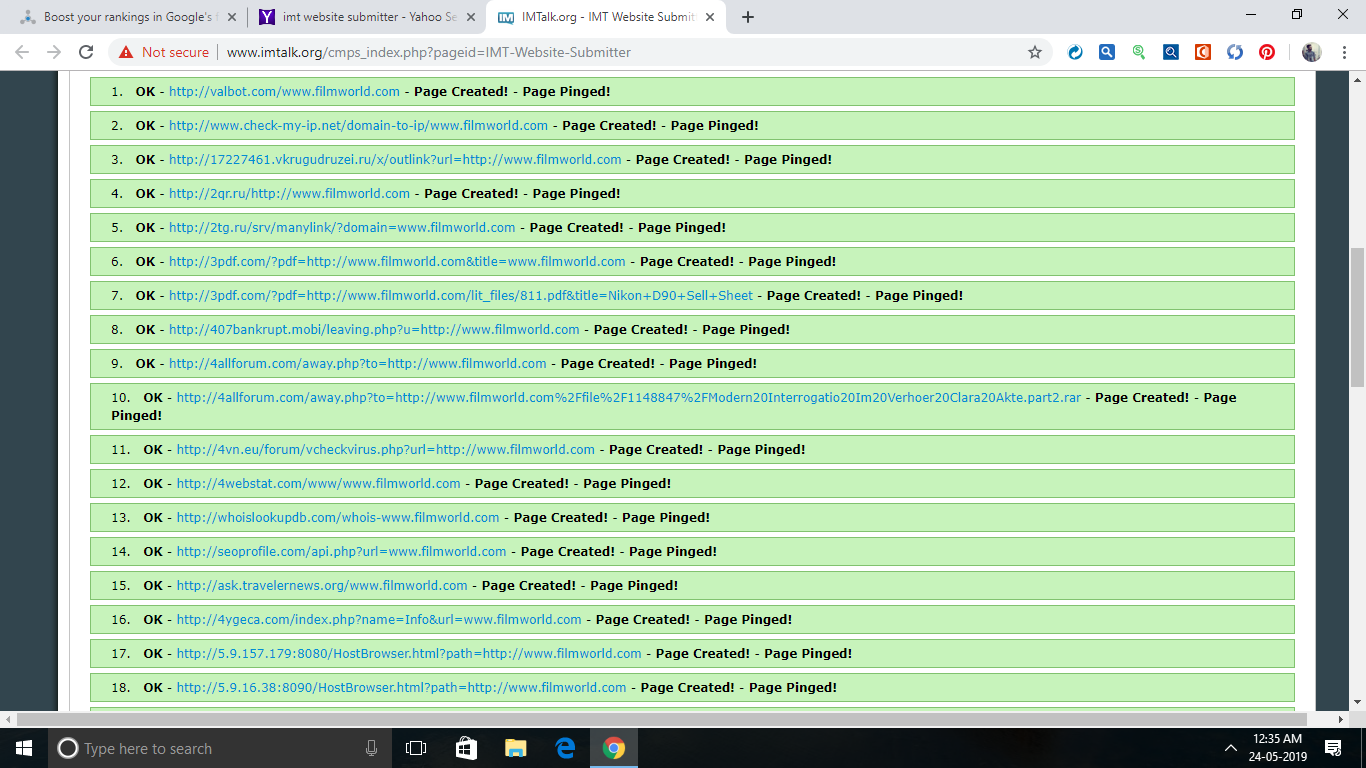The width and height of the screenshot is (1366, 768).
Task: Click the Pinterest extension icon
Action: point(1266,52)
